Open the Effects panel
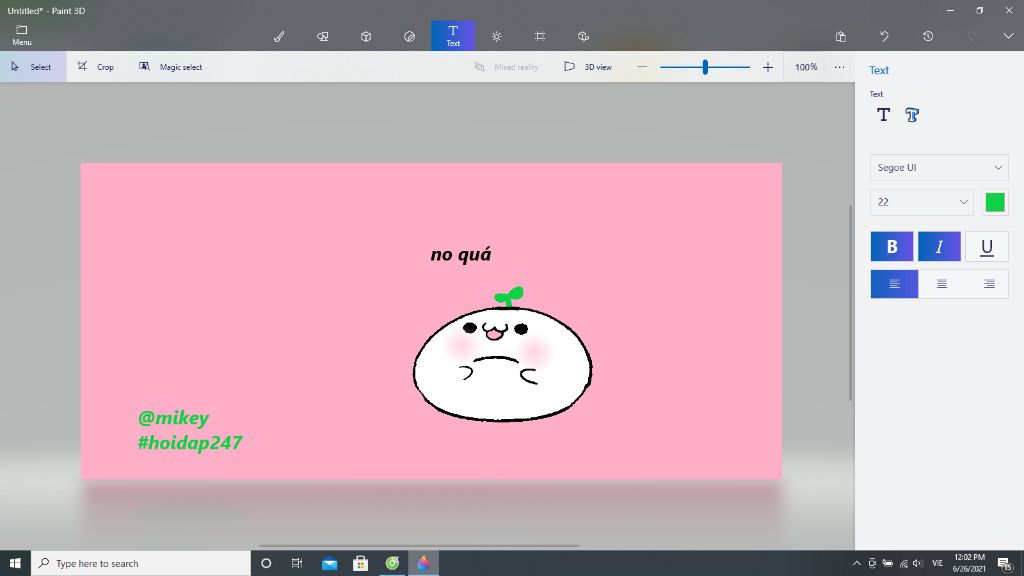This screenshot has width=1024, height=576. (x=496, y=35)
